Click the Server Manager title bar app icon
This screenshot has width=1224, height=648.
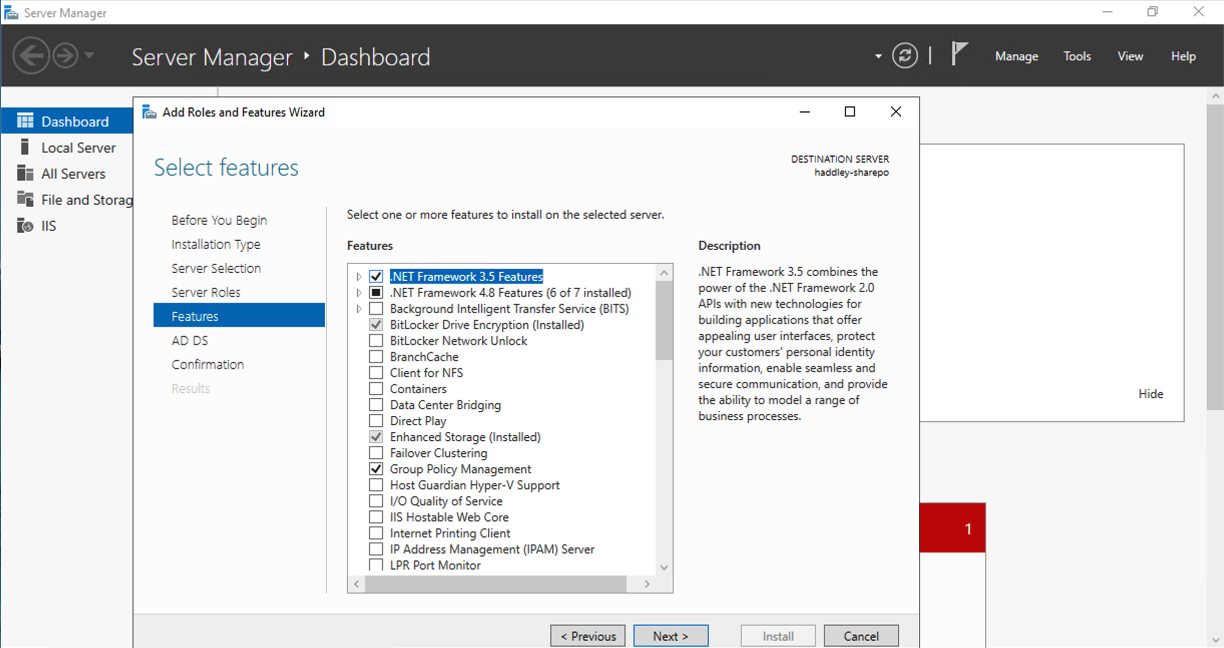point(11,13)
